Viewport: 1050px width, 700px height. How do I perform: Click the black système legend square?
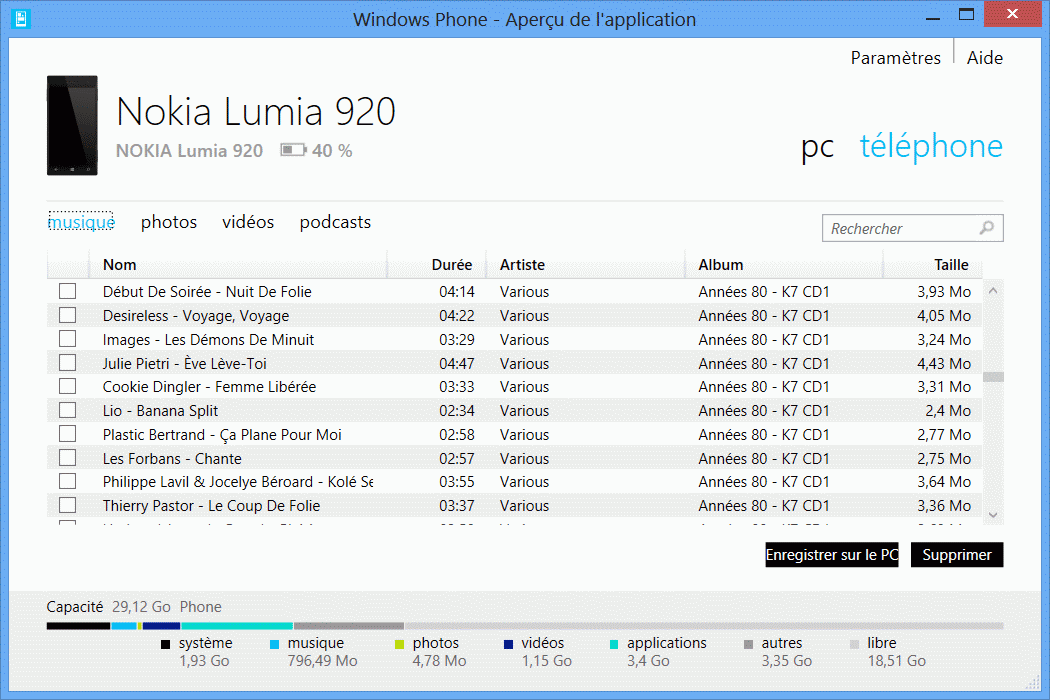tap(165, 644)
